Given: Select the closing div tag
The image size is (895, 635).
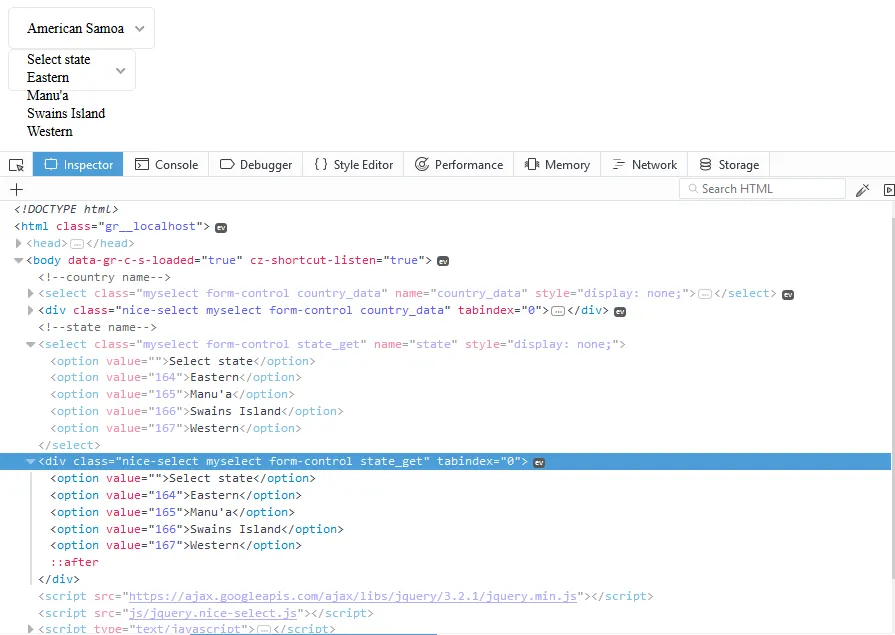Looking at the screenshot, I should 59,580.
